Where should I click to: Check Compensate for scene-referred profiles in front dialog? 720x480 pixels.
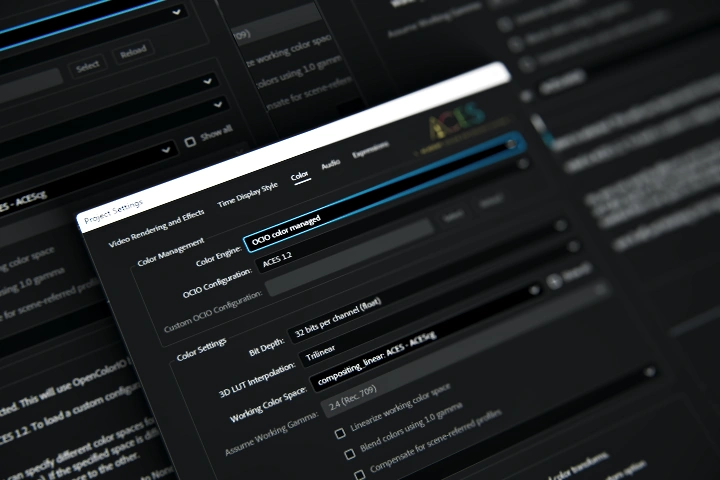coord(360,474)
